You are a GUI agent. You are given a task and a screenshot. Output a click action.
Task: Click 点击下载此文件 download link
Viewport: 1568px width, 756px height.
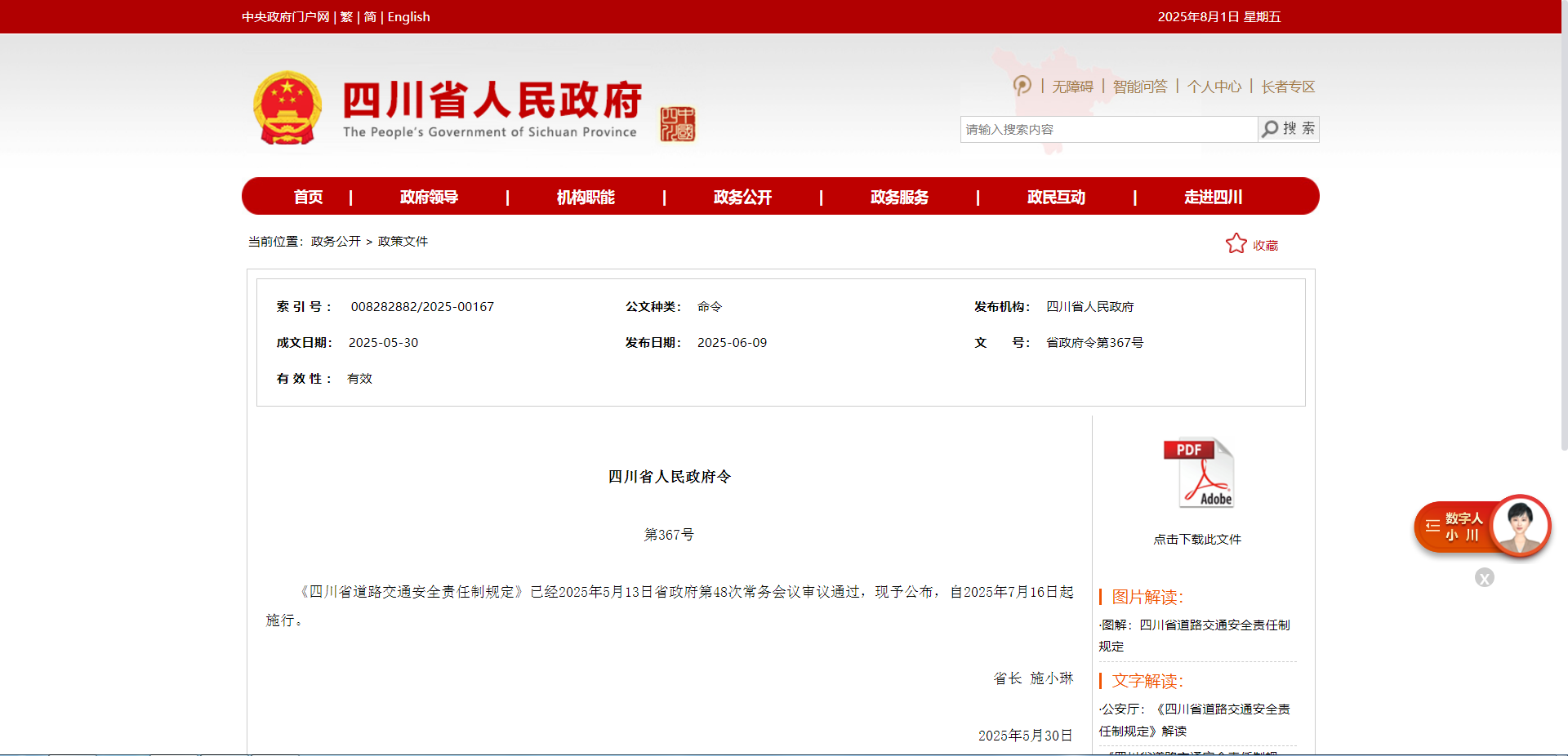[1197, 540]
